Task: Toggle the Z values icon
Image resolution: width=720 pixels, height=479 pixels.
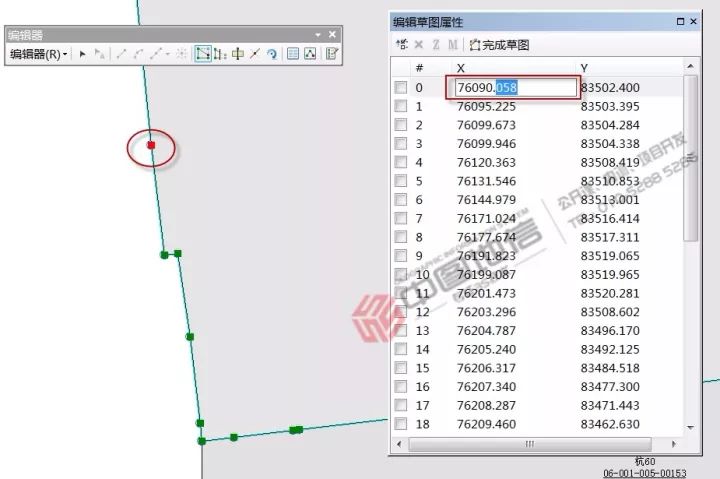Action: point(436,45)
